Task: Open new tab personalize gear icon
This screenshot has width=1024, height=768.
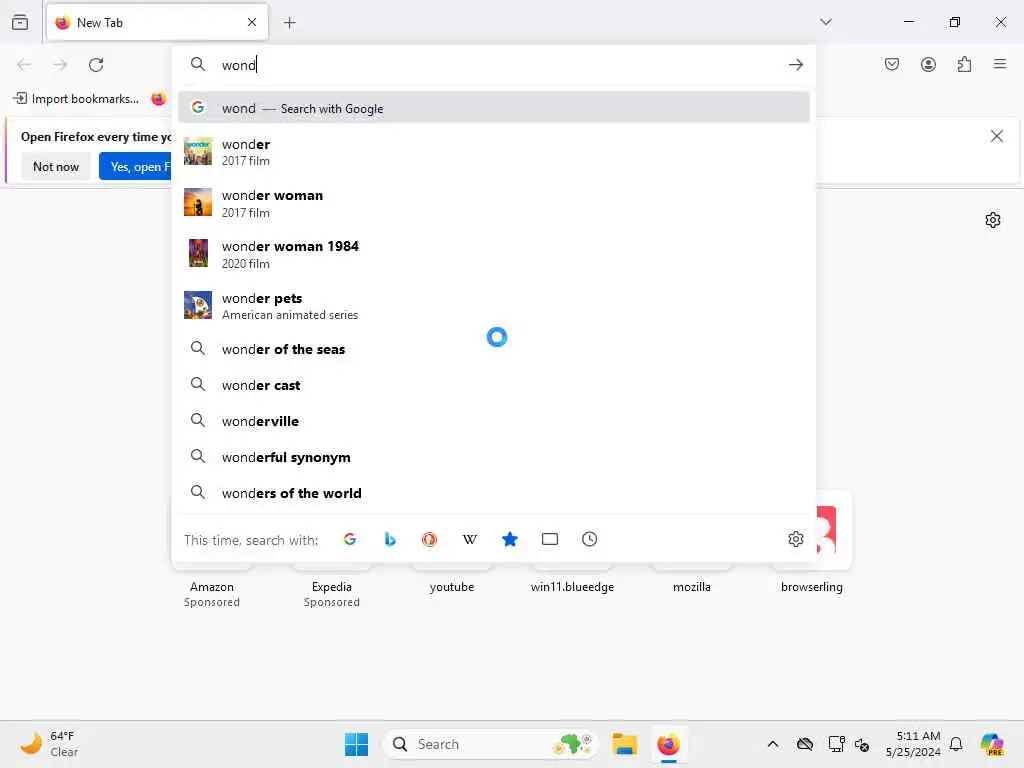Action: pyautogui.click(x=993, y=220)
